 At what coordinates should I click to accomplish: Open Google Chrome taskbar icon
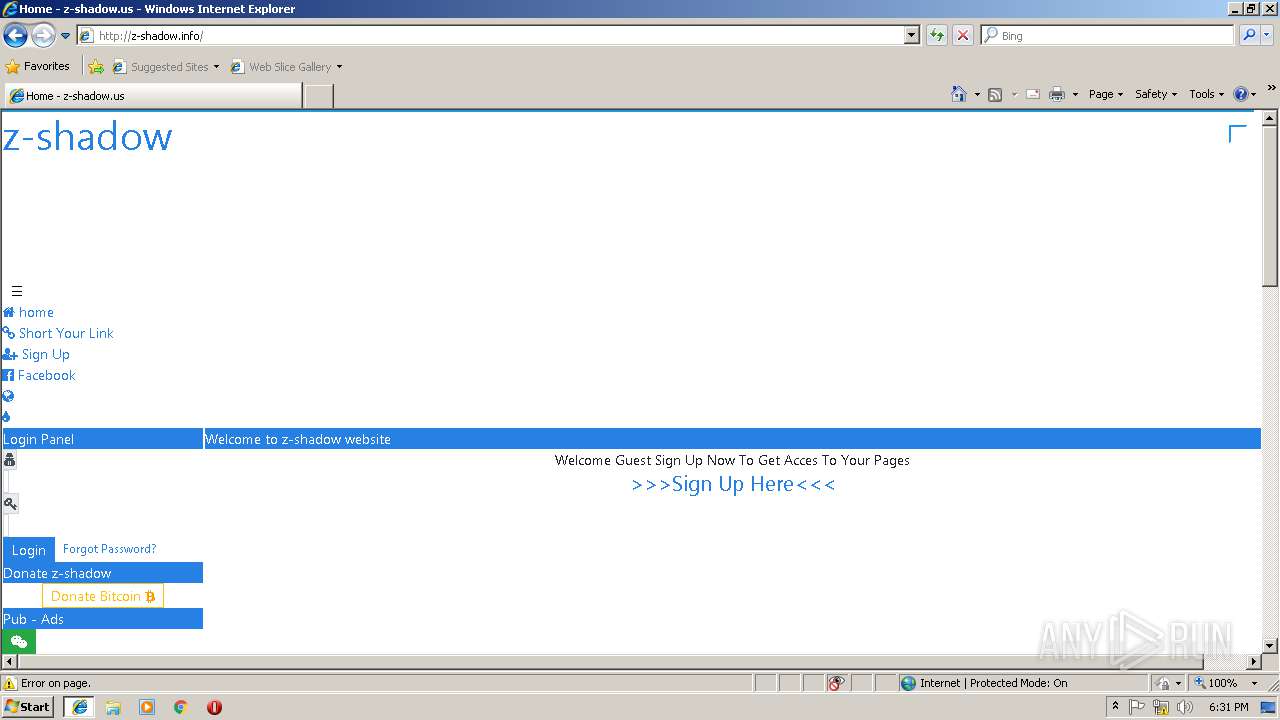180,707
